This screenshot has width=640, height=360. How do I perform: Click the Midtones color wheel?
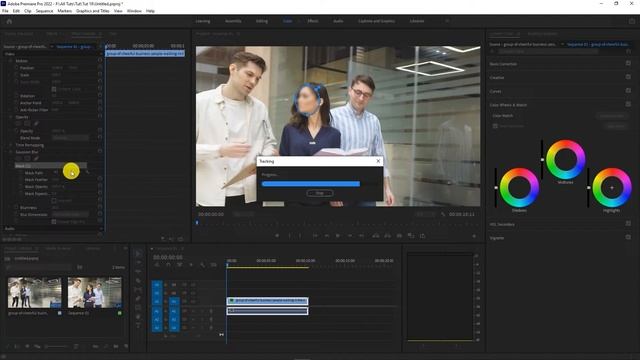coord(565,159)
